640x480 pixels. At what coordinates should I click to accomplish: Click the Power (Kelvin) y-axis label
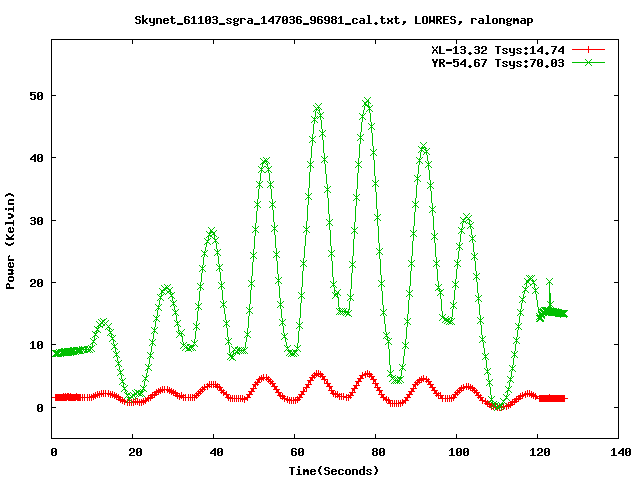point(11,237)
